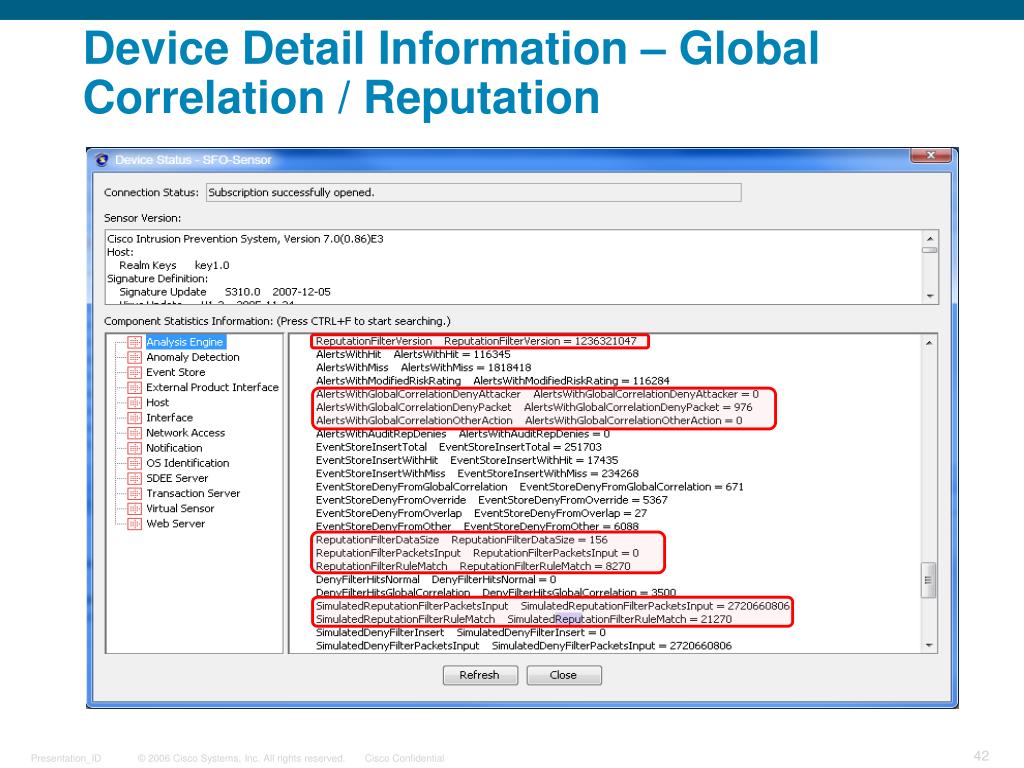Click down arrow of statistics scrollbar
The width and height of the screenshot is (1024, 768).
point(929,646)
